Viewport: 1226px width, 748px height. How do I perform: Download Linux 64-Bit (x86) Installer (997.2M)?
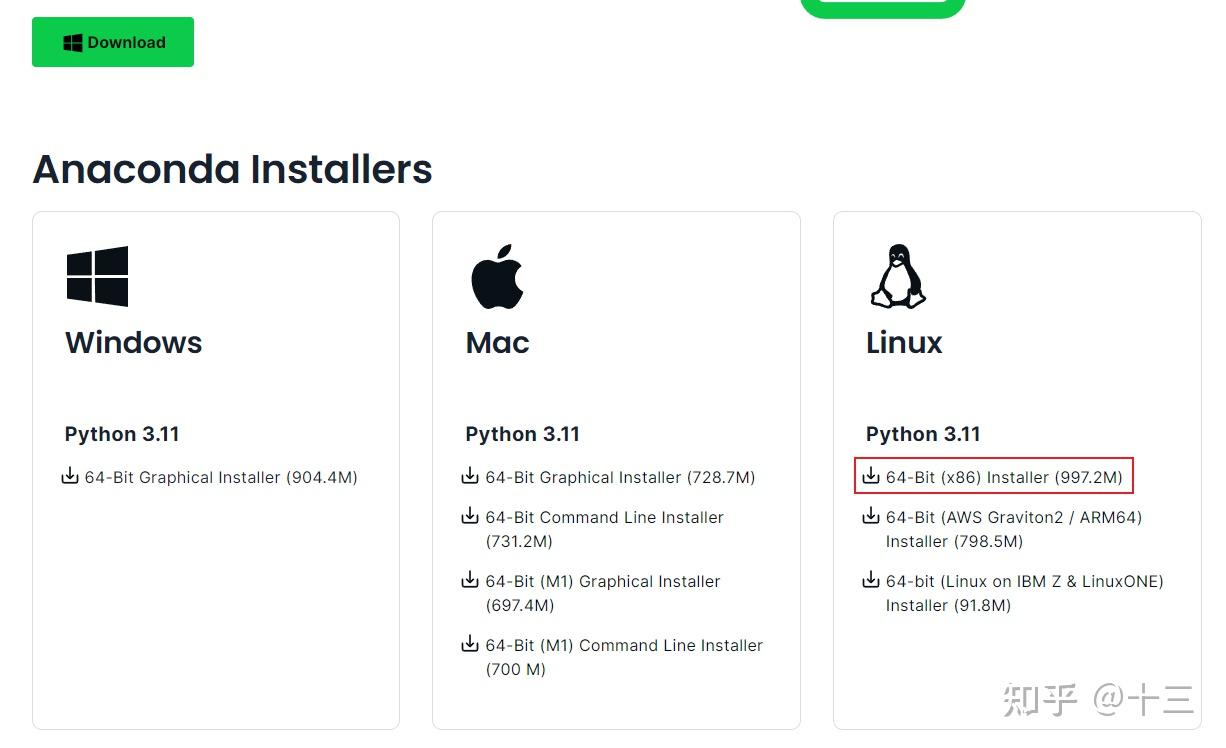point(1004,478)
